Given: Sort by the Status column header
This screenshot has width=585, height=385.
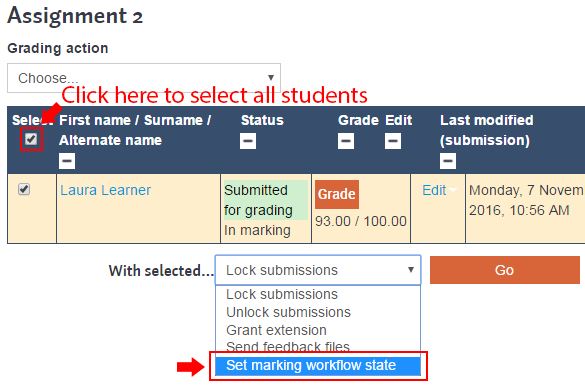Looking at the screenshot, I should click(x=262, y=120).
